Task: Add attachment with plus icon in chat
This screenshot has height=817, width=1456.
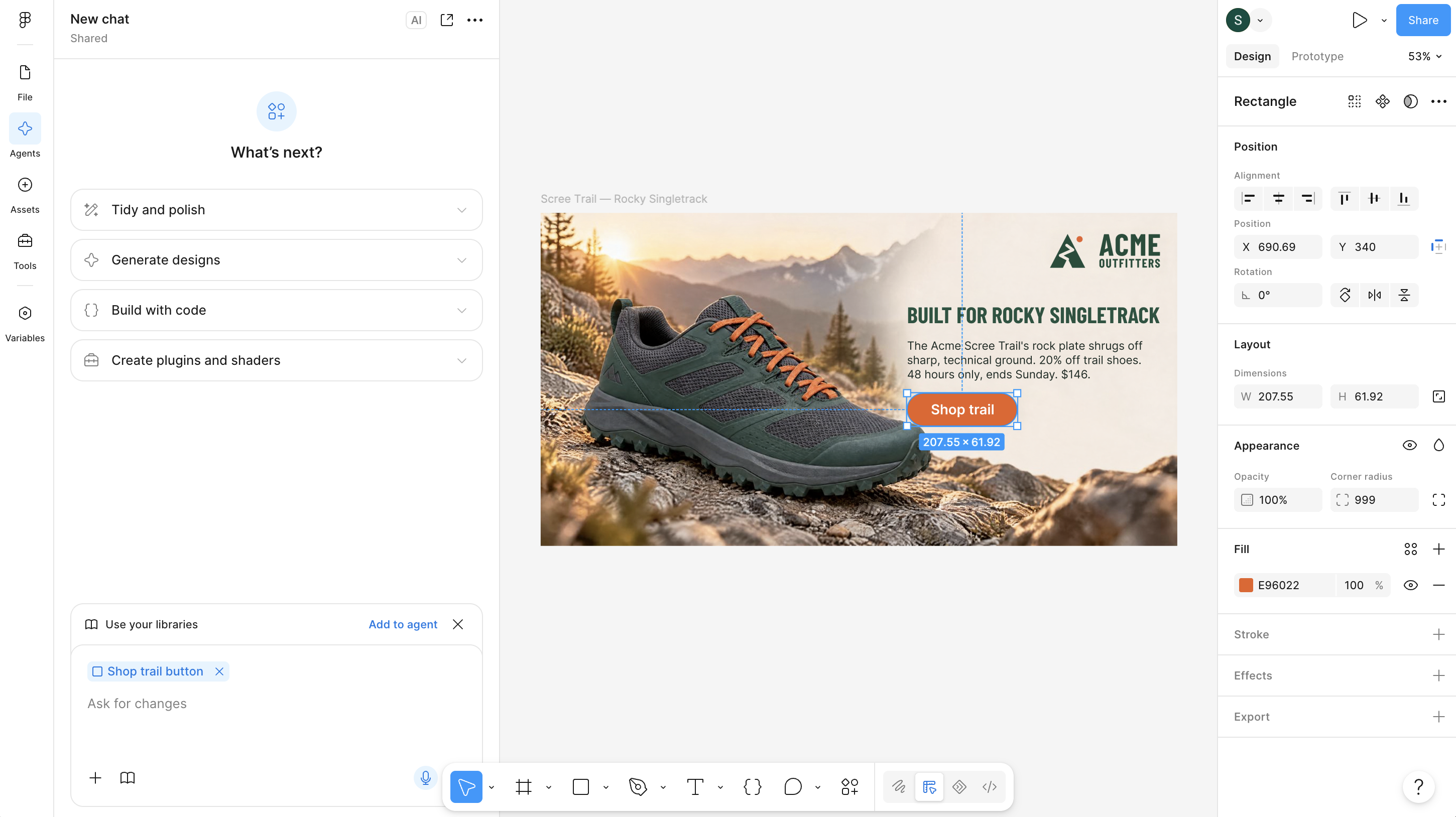Action: (95, 778)
